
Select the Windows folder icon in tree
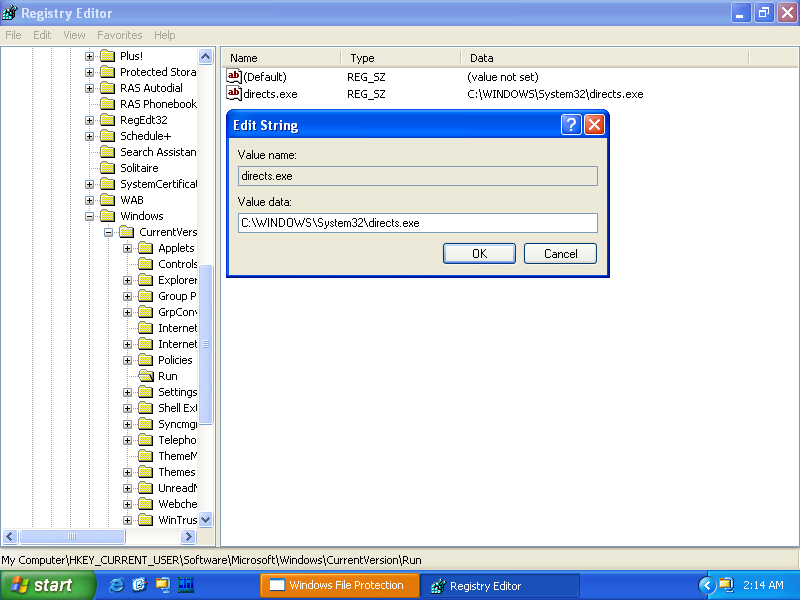pyautogui.click(x=107, y=216)
